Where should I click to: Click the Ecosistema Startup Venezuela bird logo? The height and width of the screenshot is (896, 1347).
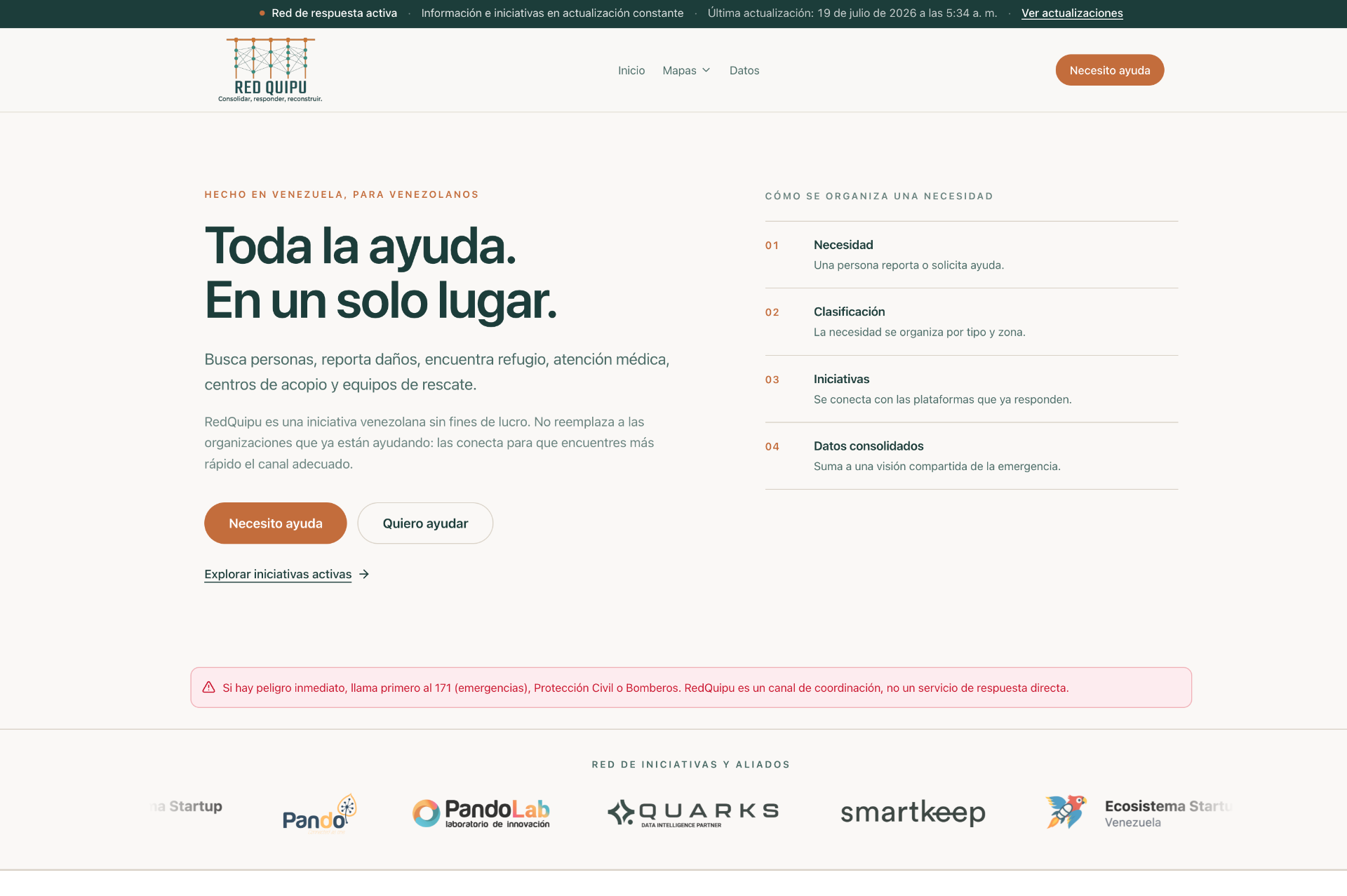[1066, 812]
